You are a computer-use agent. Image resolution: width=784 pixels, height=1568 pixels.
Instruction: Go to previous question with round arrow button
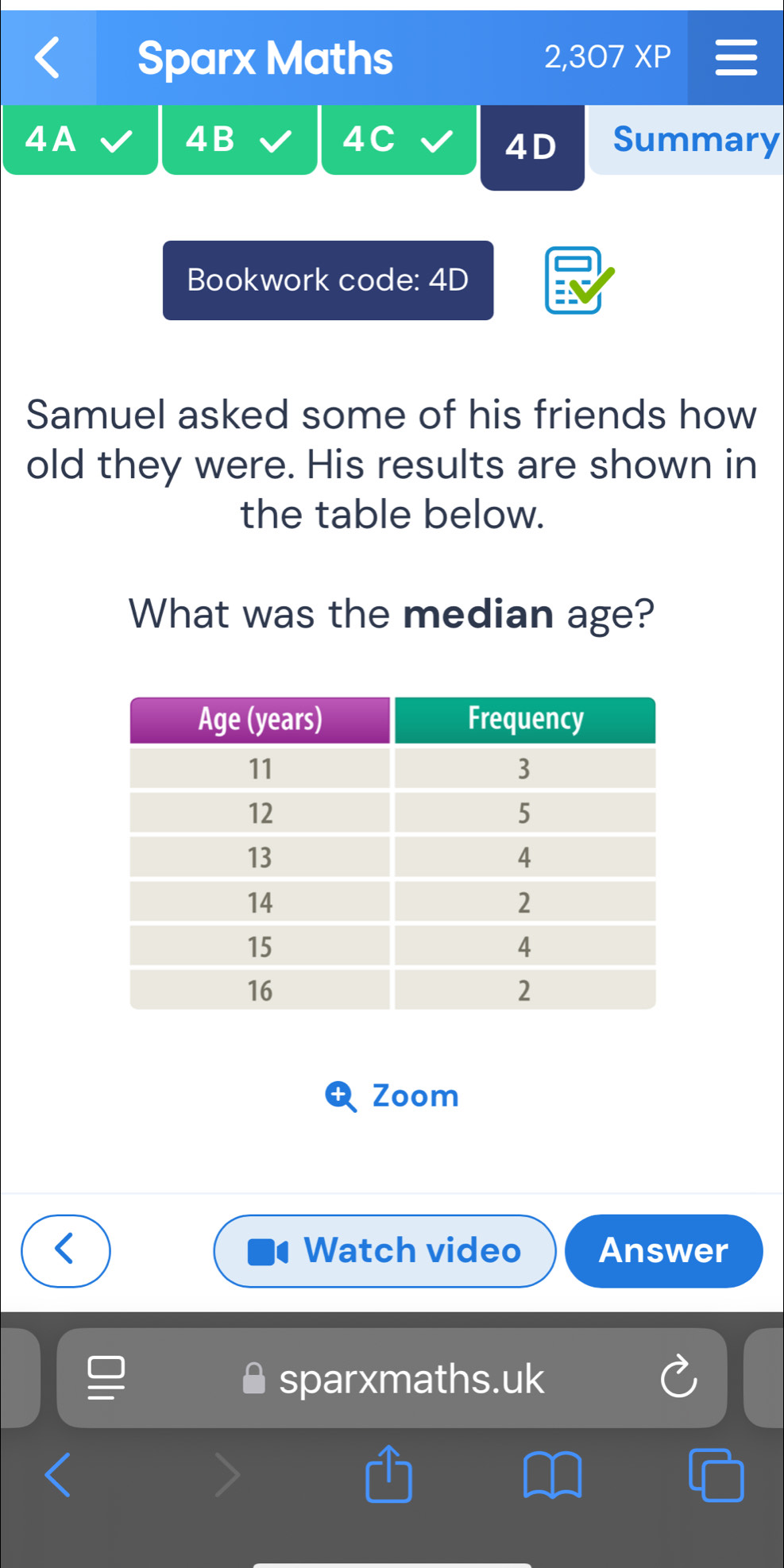click(66, 1251)
